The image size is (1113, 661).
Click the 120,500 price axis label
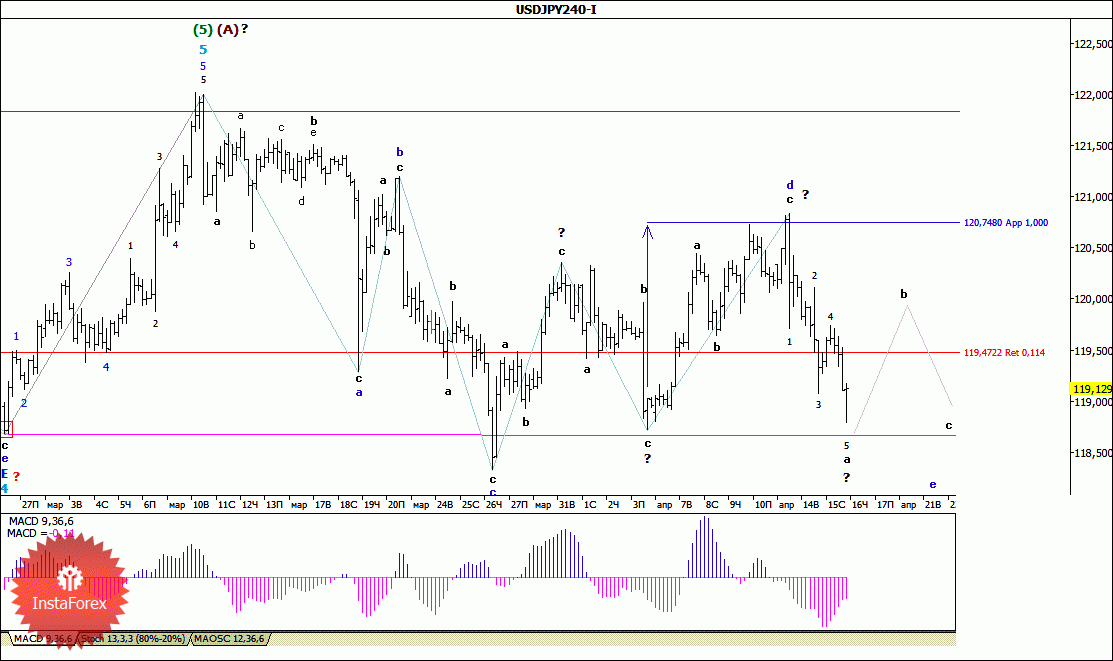[x=1092, y=248]
